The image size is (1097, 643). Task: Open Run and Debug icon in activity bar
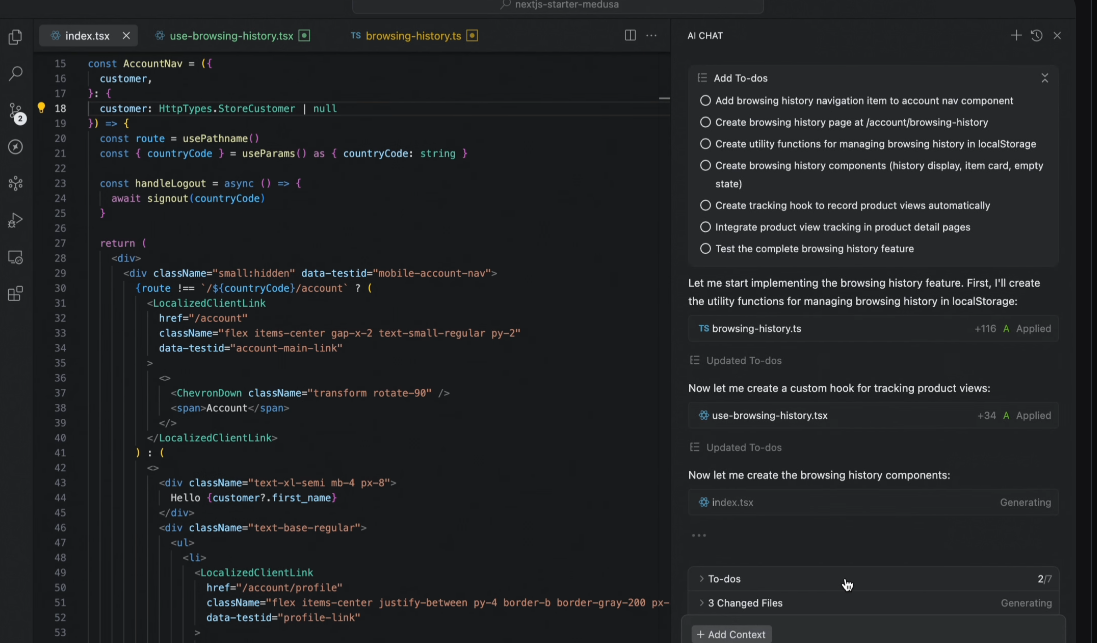point(15,220)
